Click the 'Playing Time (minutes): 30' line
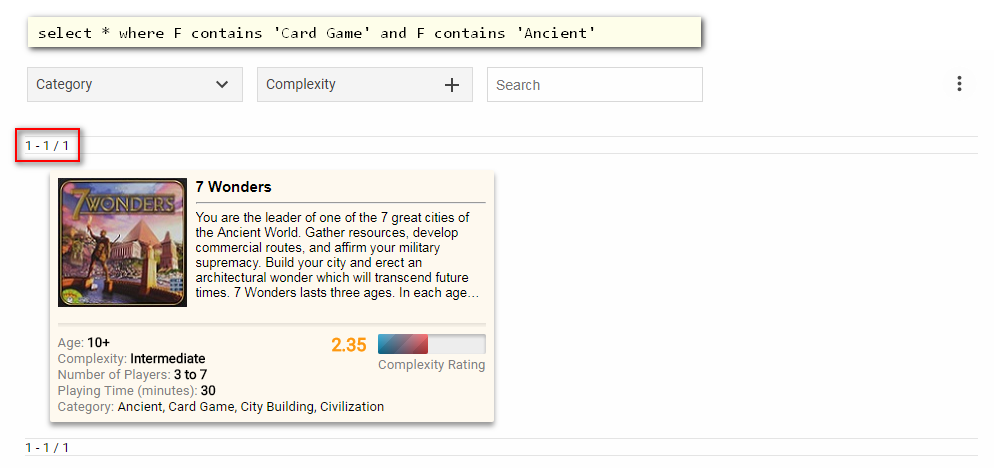The width and height of the screenshot is (994, 468). coord(136,391)
